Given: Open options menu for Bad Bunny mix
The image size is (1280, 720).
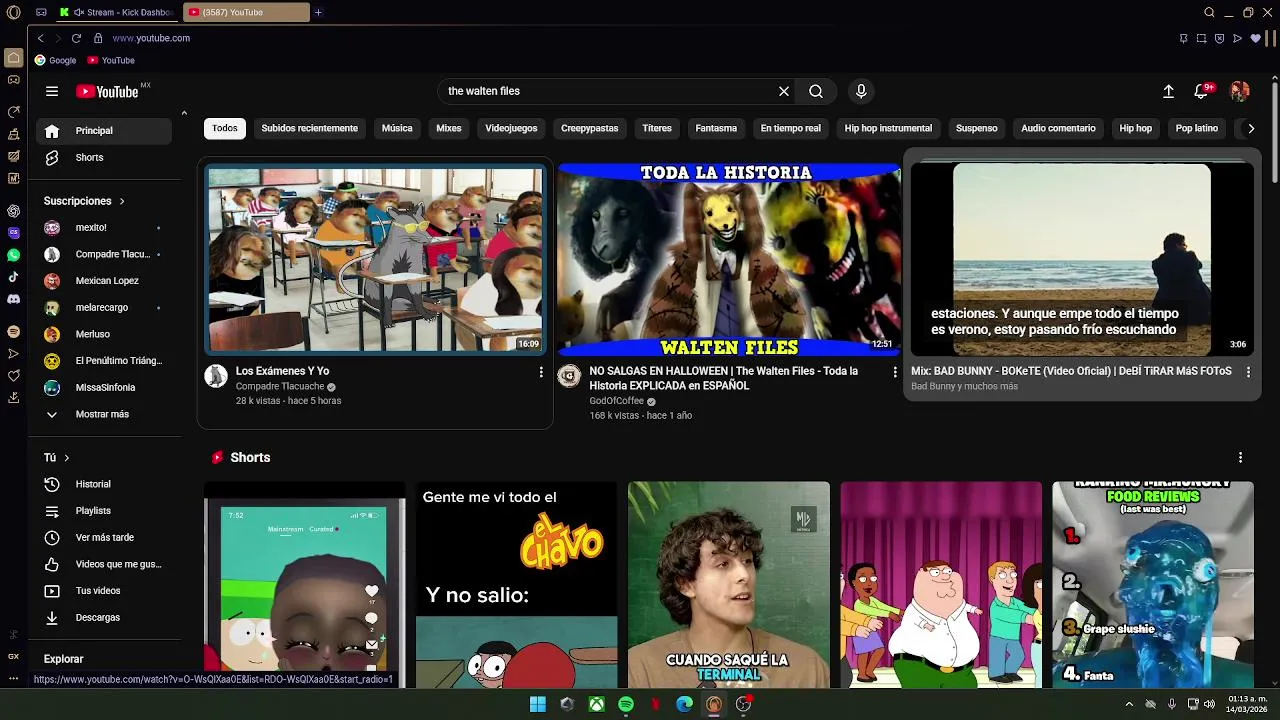Looking at the screenshot, I should point(1248,372).
